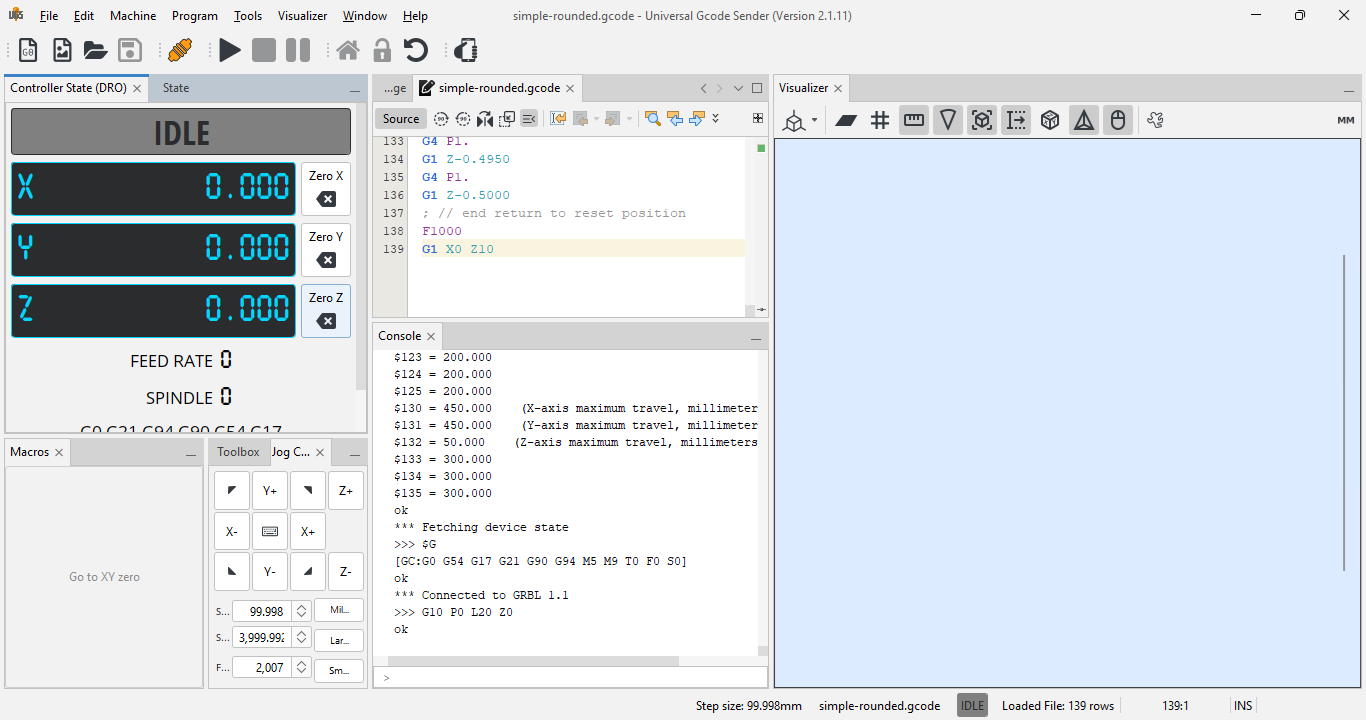
Task: Toggle the visualizer tool cone icon
Action: click(948, 121)
